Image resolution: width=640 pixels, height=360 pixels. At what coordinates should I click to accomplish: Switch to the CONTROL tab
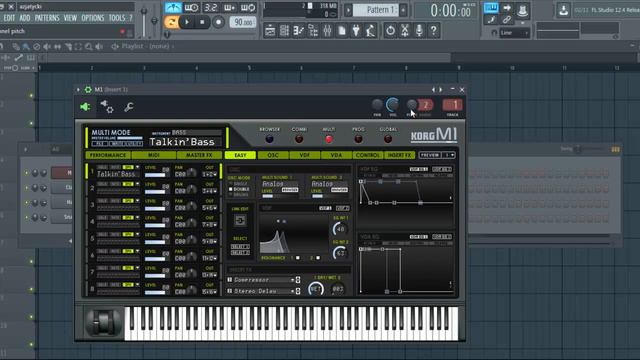[368, 156]
